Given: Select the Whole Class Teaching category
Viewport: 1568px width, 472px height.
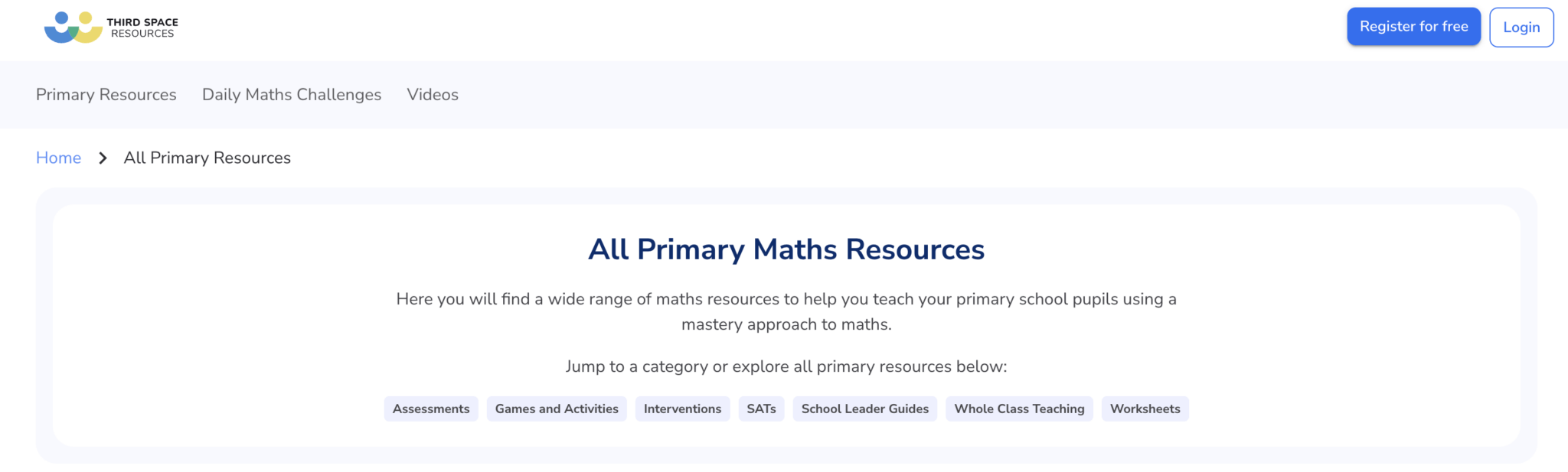Looking at the screenshot, I should point(1019,409).
